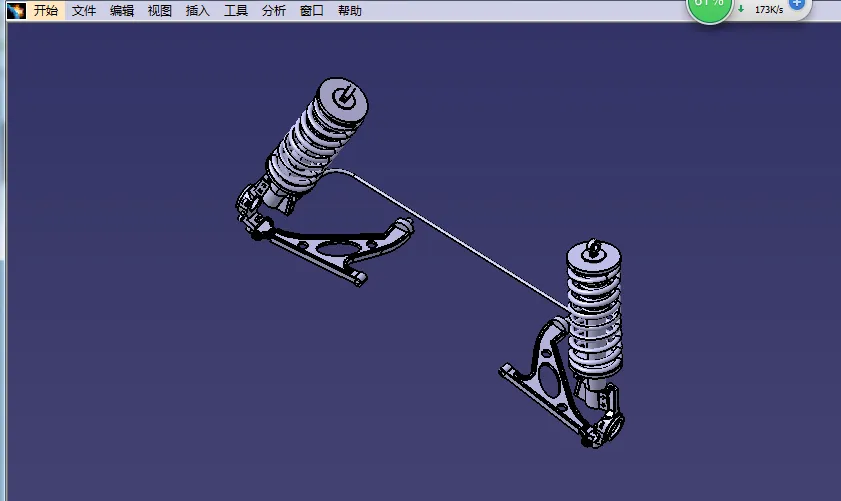Select the knuckle at the upper-left strut base
The height and width of the screenshot is (501, 841).
[x=248, y=204]
